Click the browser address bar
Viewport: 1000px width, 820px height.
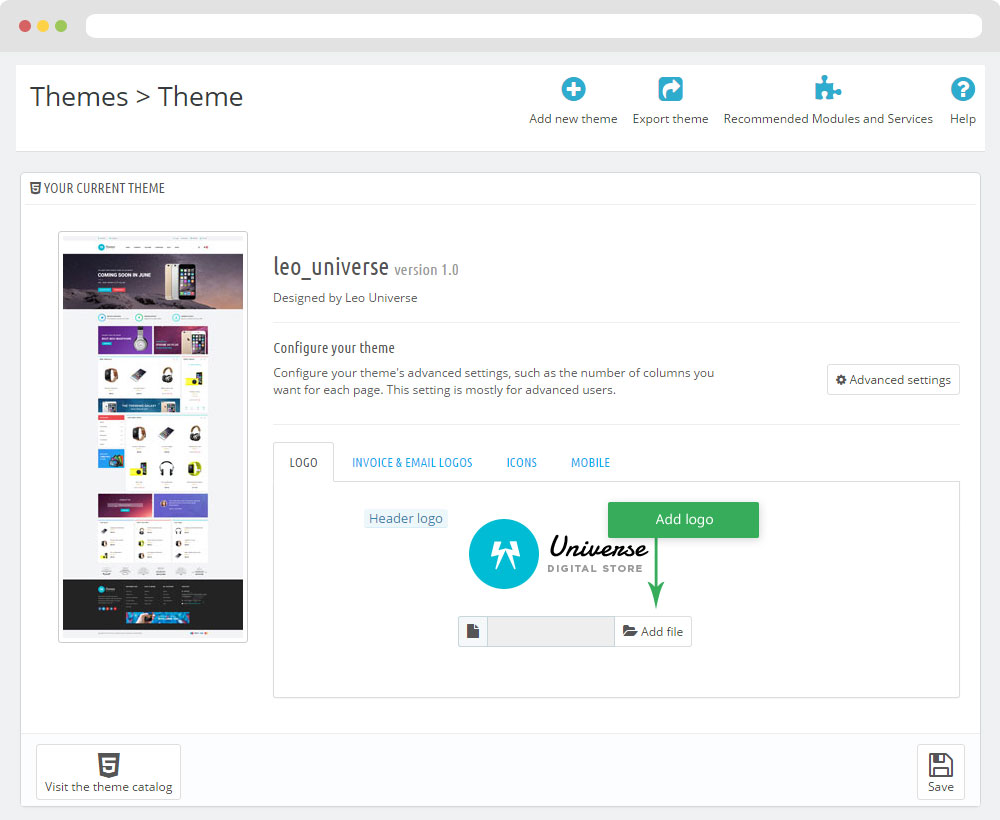[533, 26]
